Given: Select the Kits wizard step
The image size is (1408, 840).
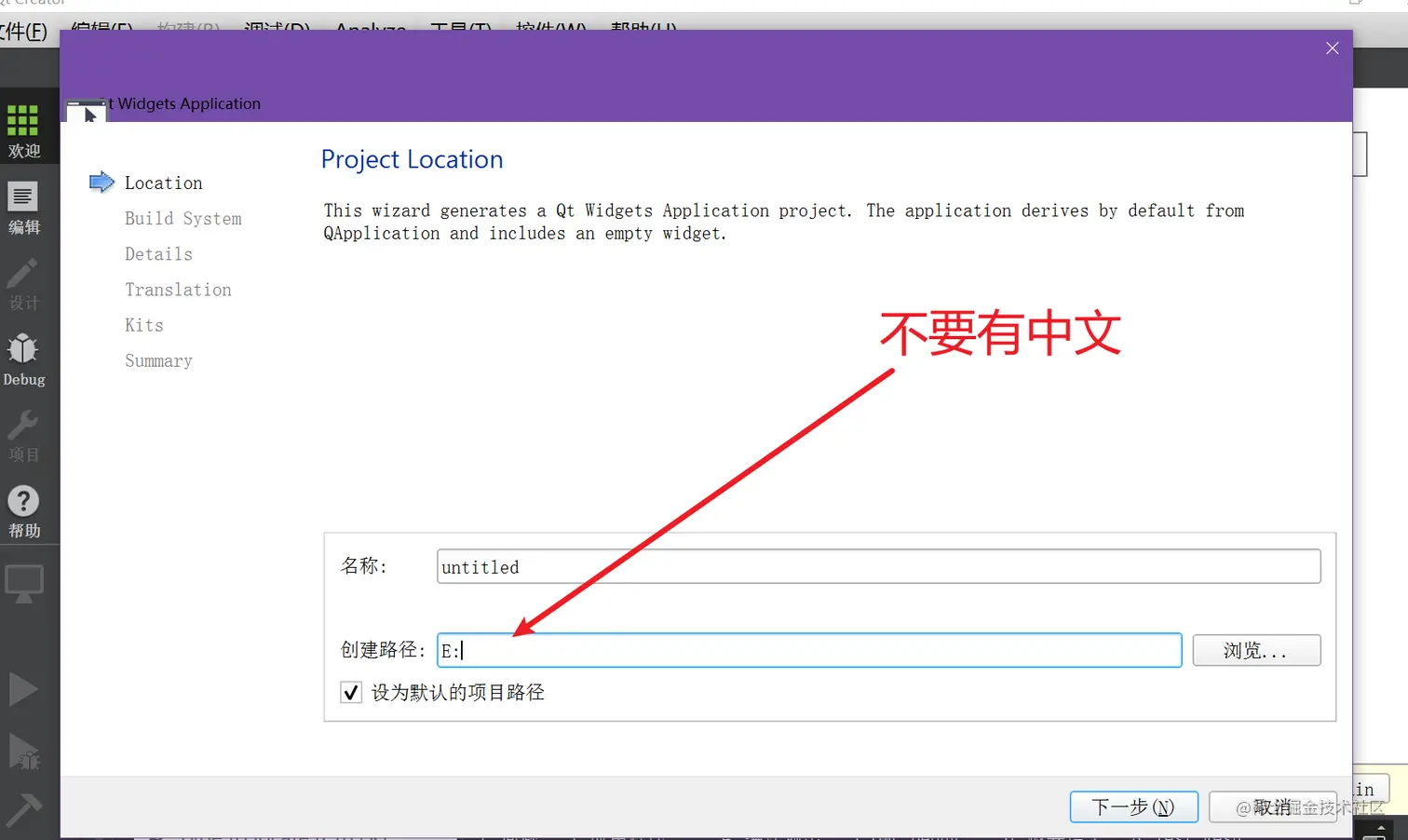Looking at the screenshot, I should coord(144,325).
